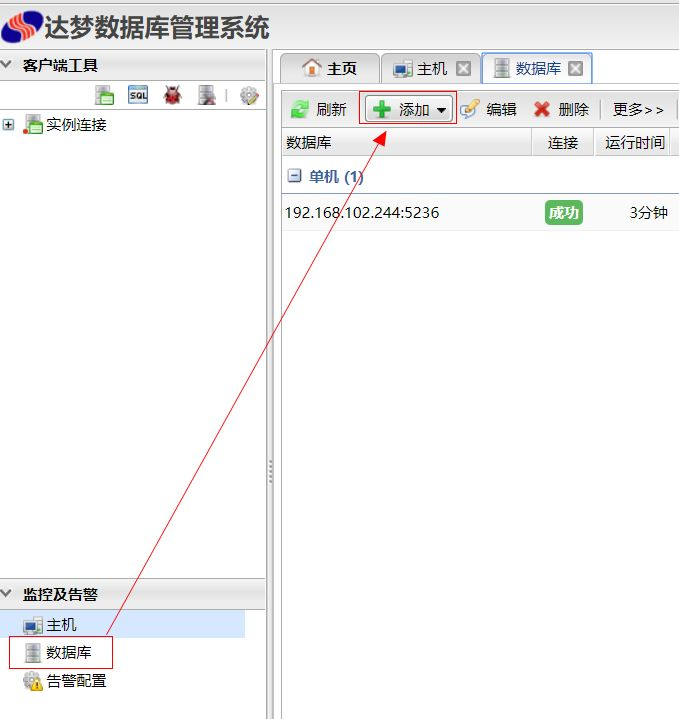Collapse the 监控及告警 panel
This screenshot has width=679, height=719.
tap(6, 593)
